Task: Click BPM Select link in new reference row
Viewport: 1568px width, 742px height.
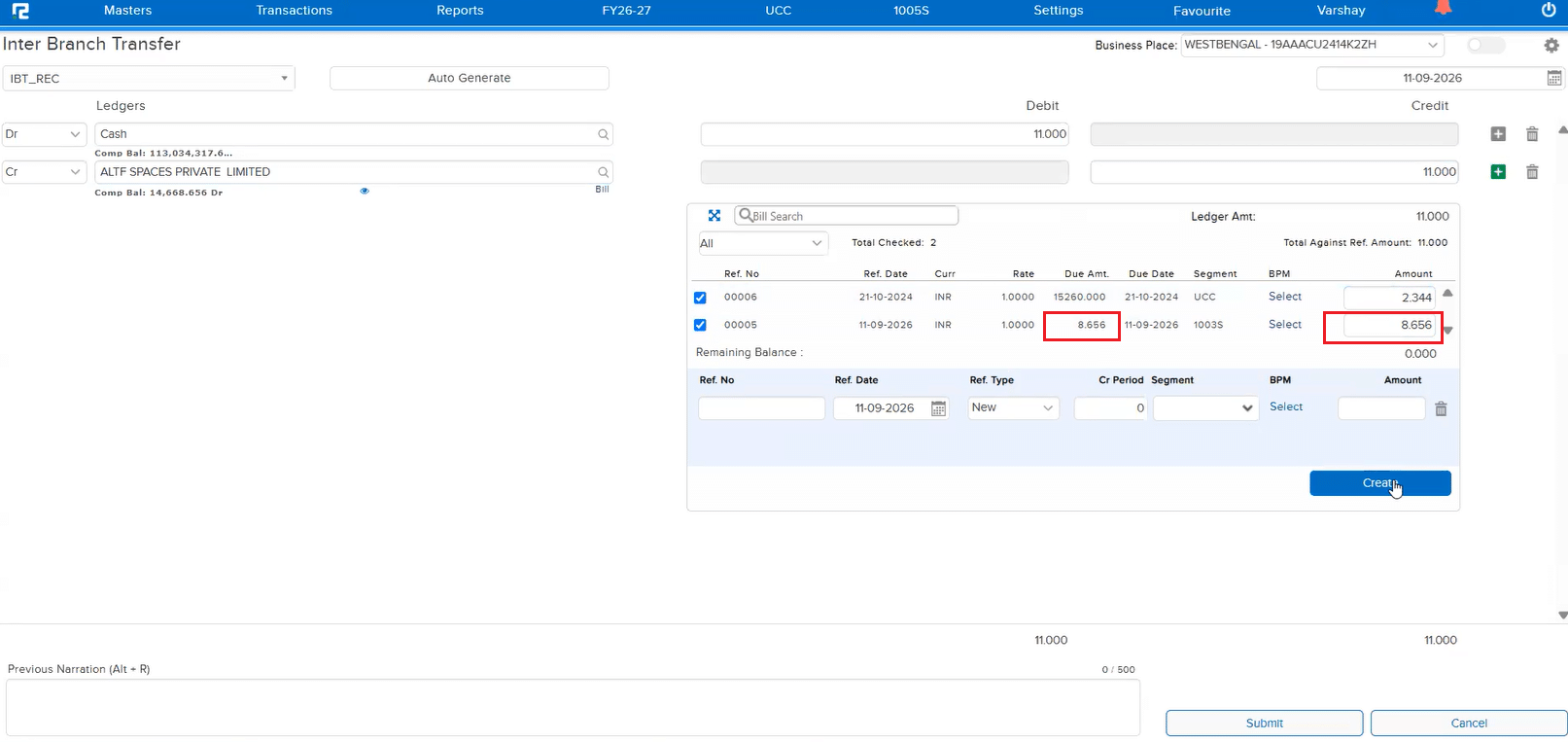Action: coord(1285,407)
